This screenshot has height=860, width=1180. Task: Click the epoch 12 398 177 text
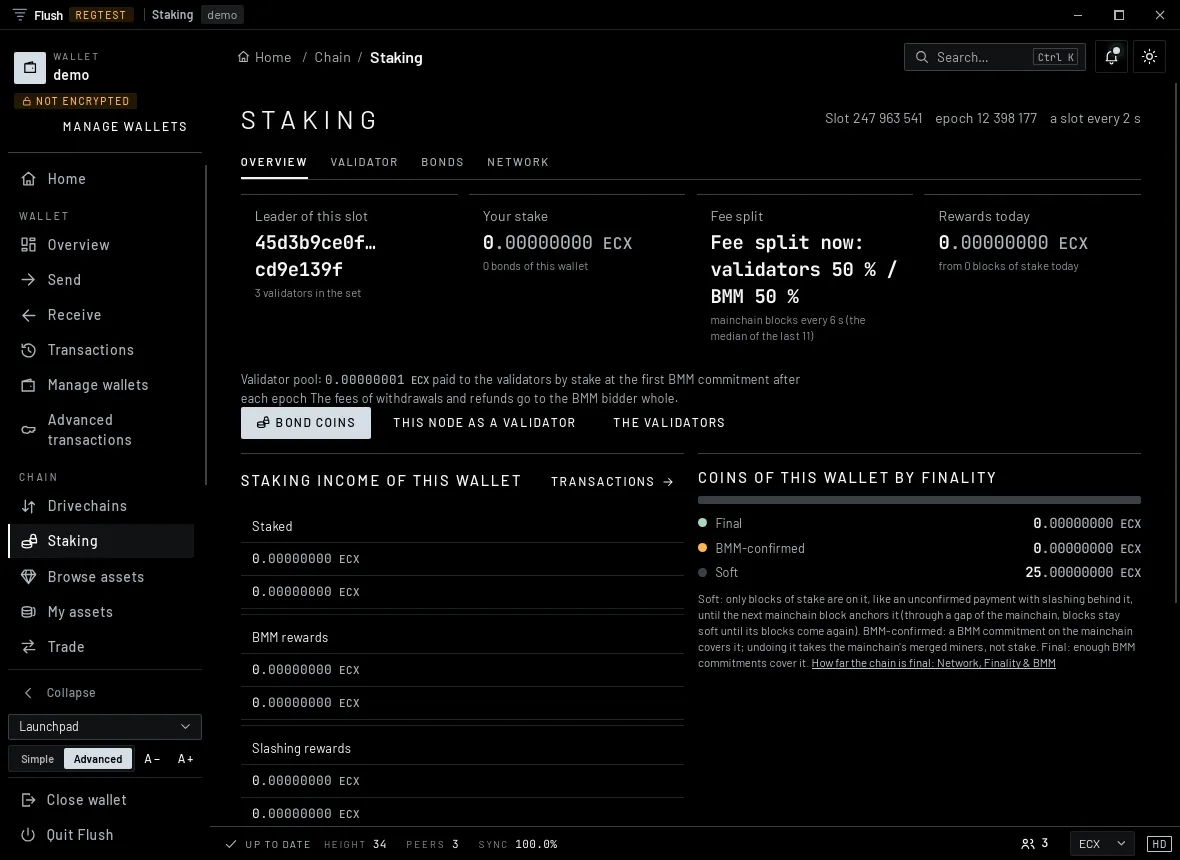click(986, 119)
